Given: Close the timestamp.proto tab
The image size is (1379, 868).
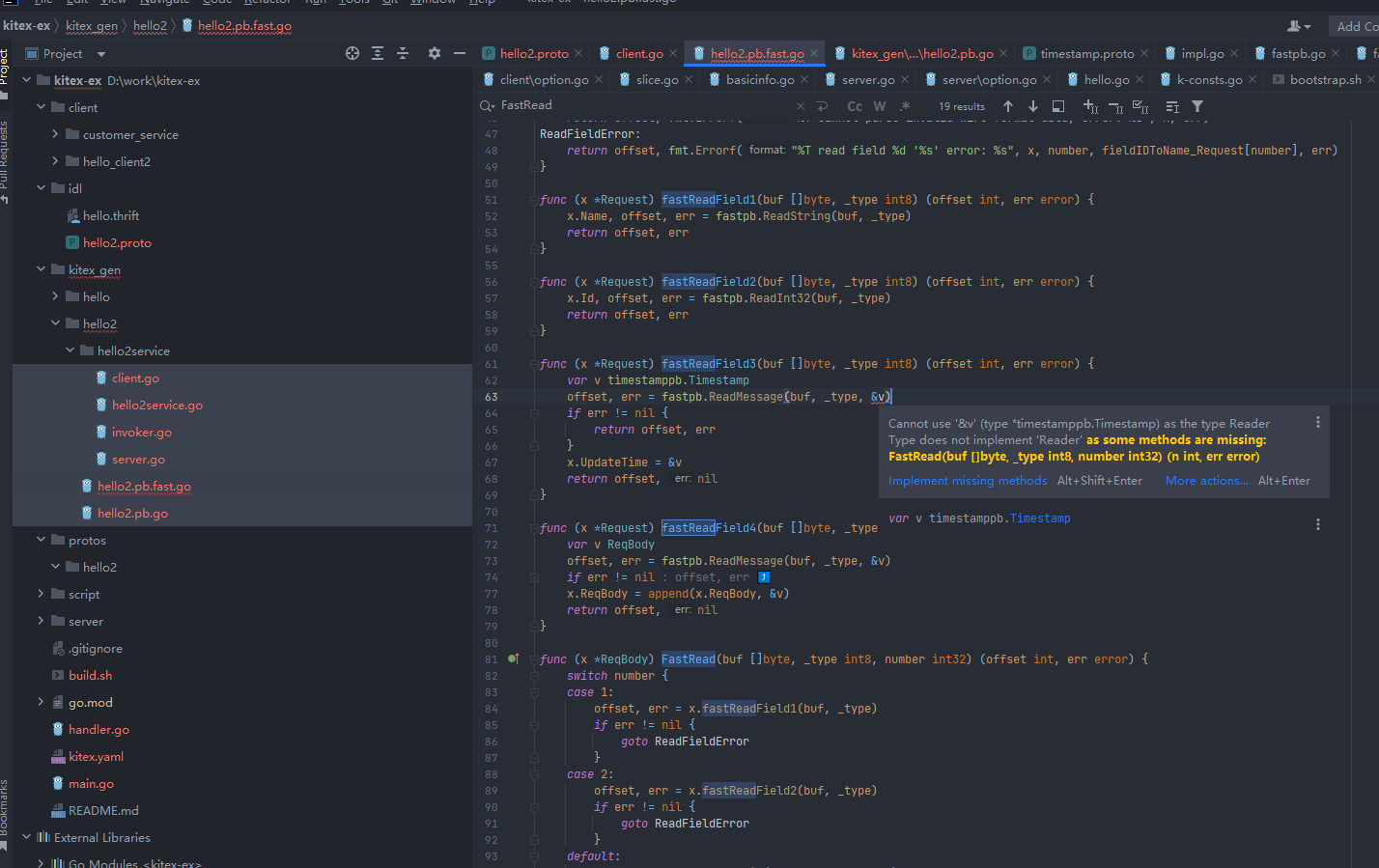Looking at the screenshot, I should click(1144, 54).
